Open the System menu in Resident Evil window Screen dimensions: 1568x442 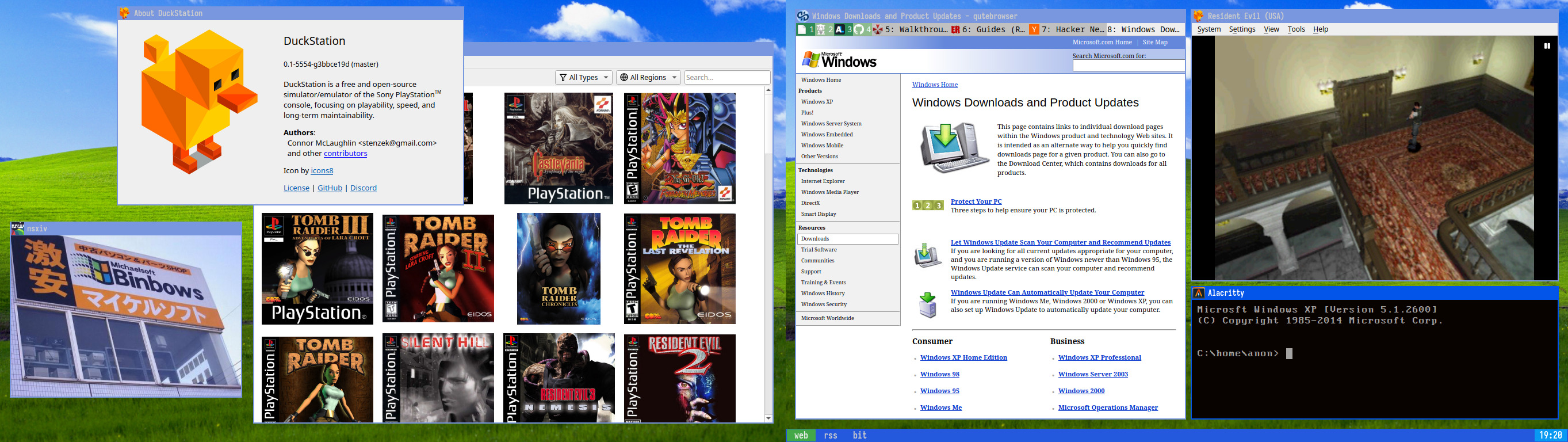1209,29
